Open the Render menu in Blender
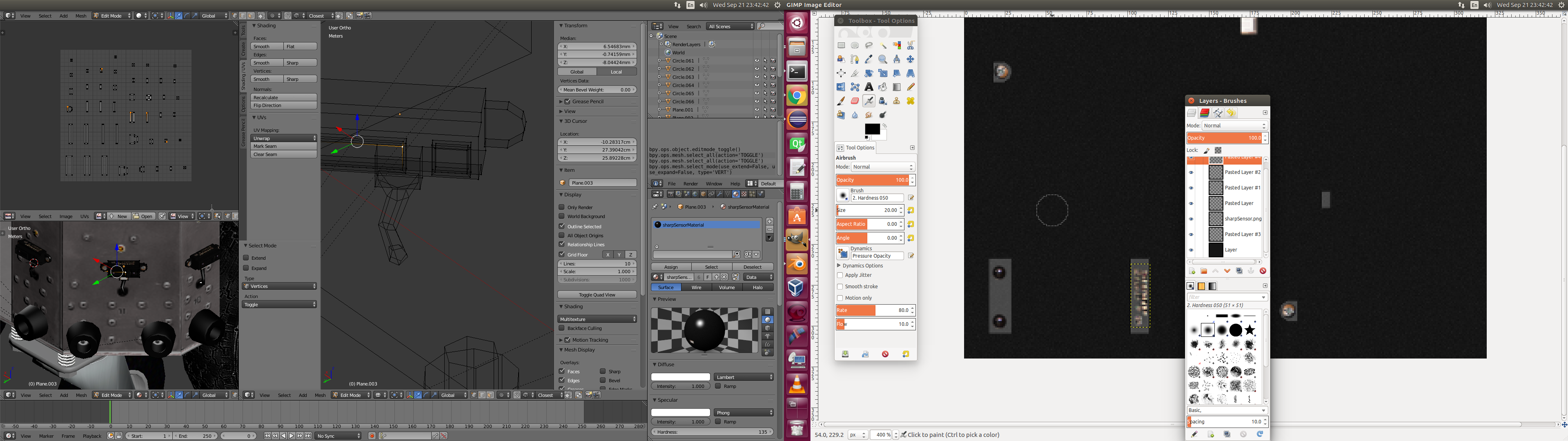Viewport: 1568px width, 441px height. coord(690,183)
